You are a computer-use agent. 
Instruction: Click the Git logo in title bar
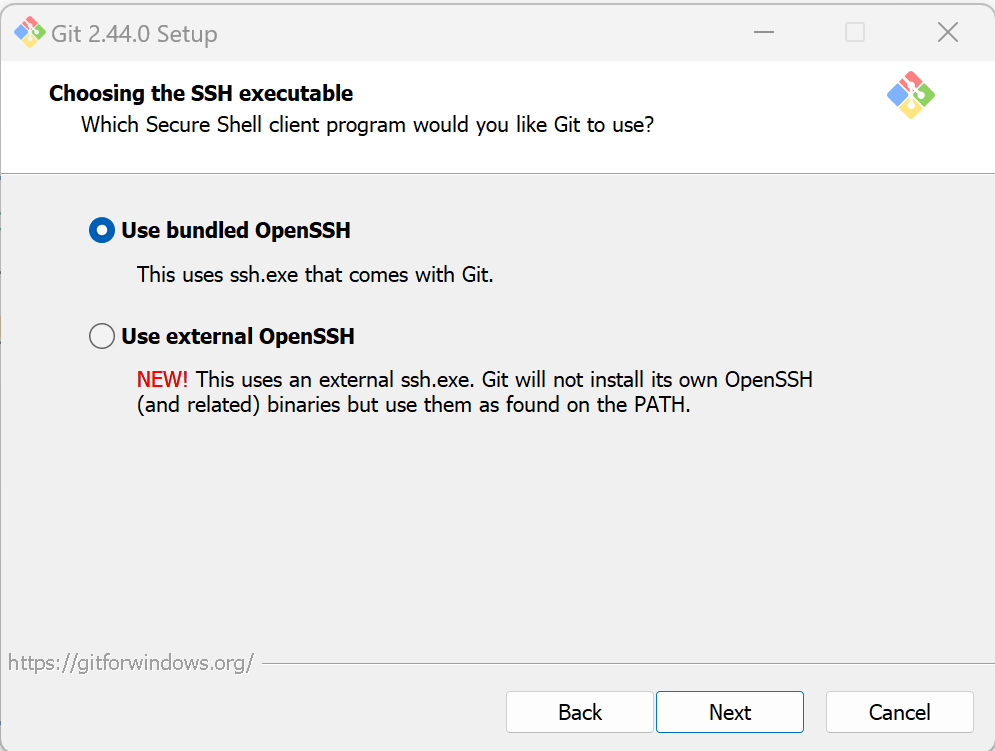click(x=29, y=33)
